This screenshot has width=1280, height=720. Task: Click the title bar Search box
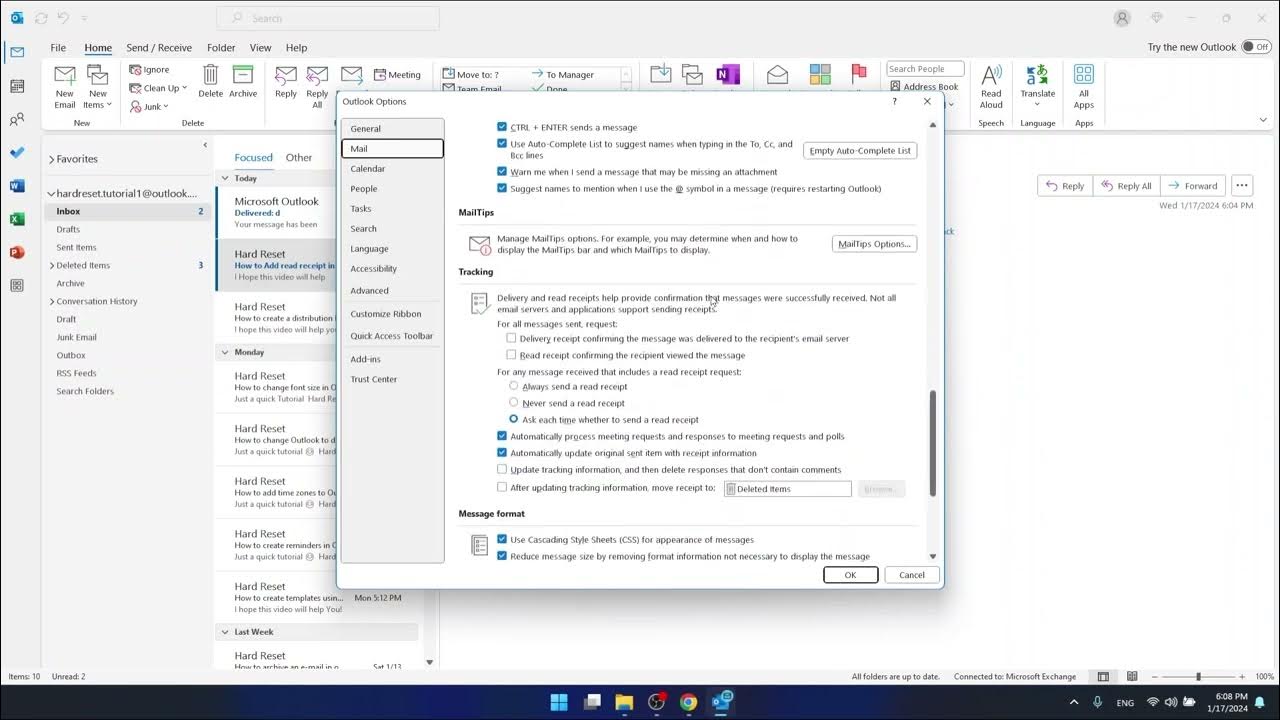pyautogui.click(x=328, y=18)
